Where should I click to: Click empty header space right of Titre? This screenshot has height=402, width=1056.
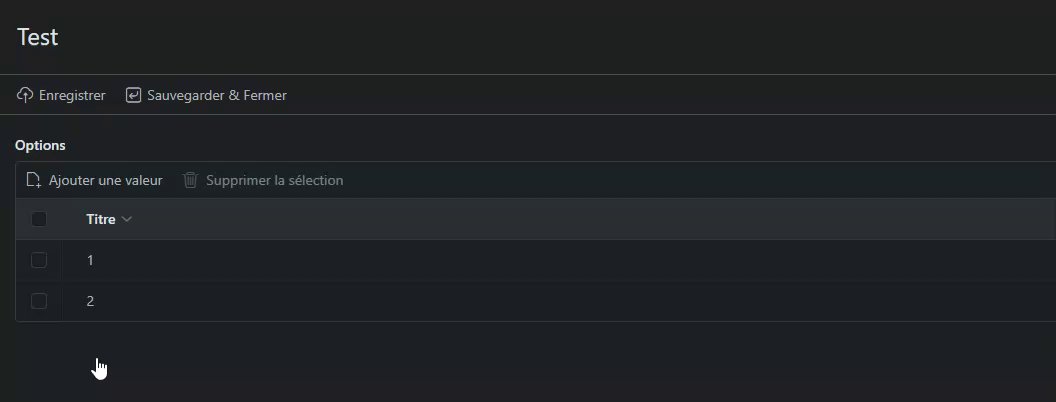point(600,219)
